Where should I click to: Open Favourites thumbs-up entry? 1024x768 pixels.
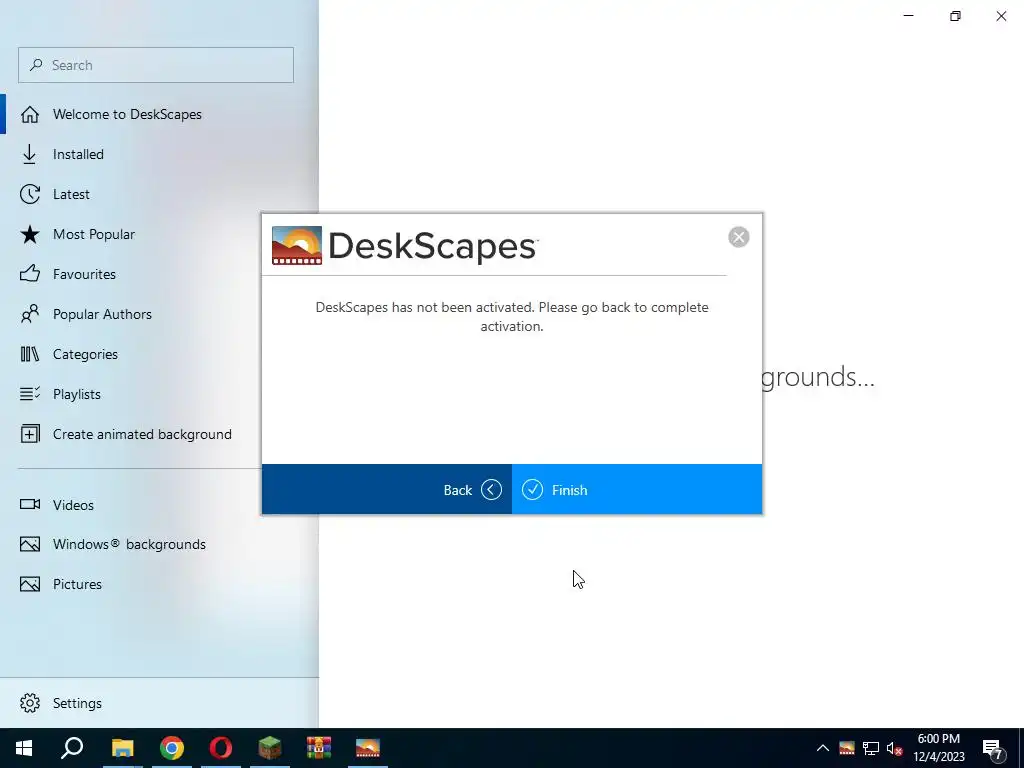tap(84, 274)
